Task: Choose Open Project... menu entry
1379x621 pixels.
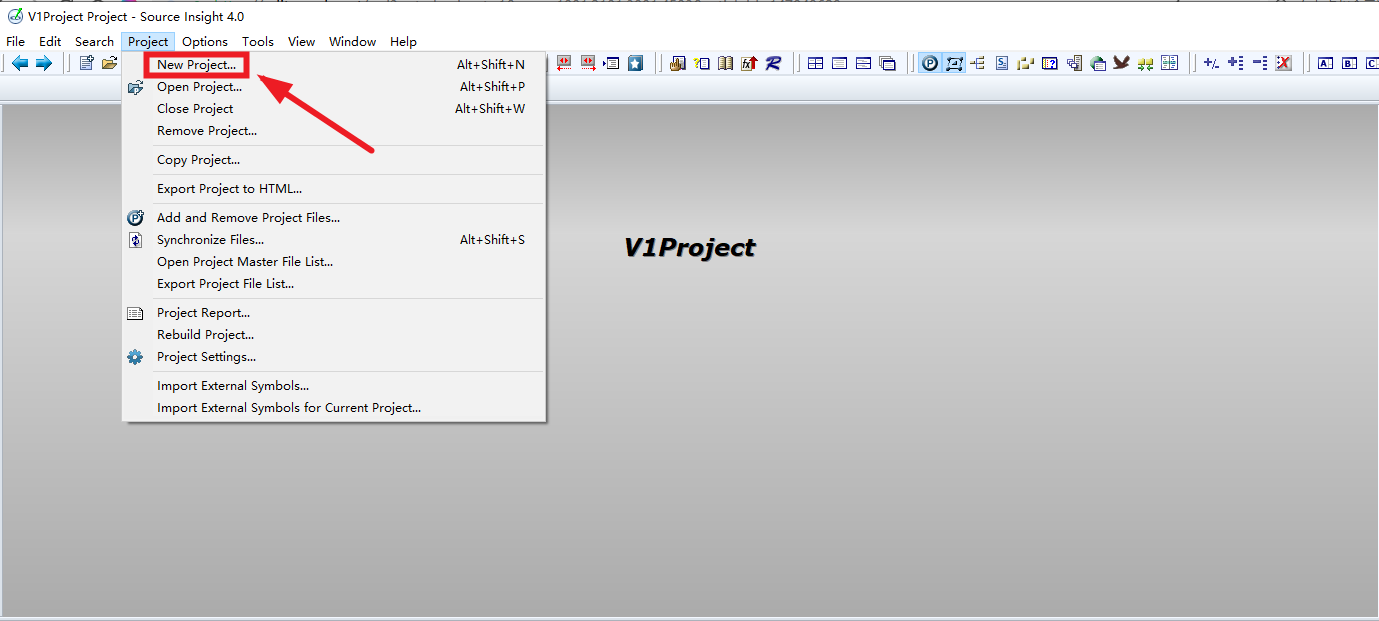Action: 334,87
